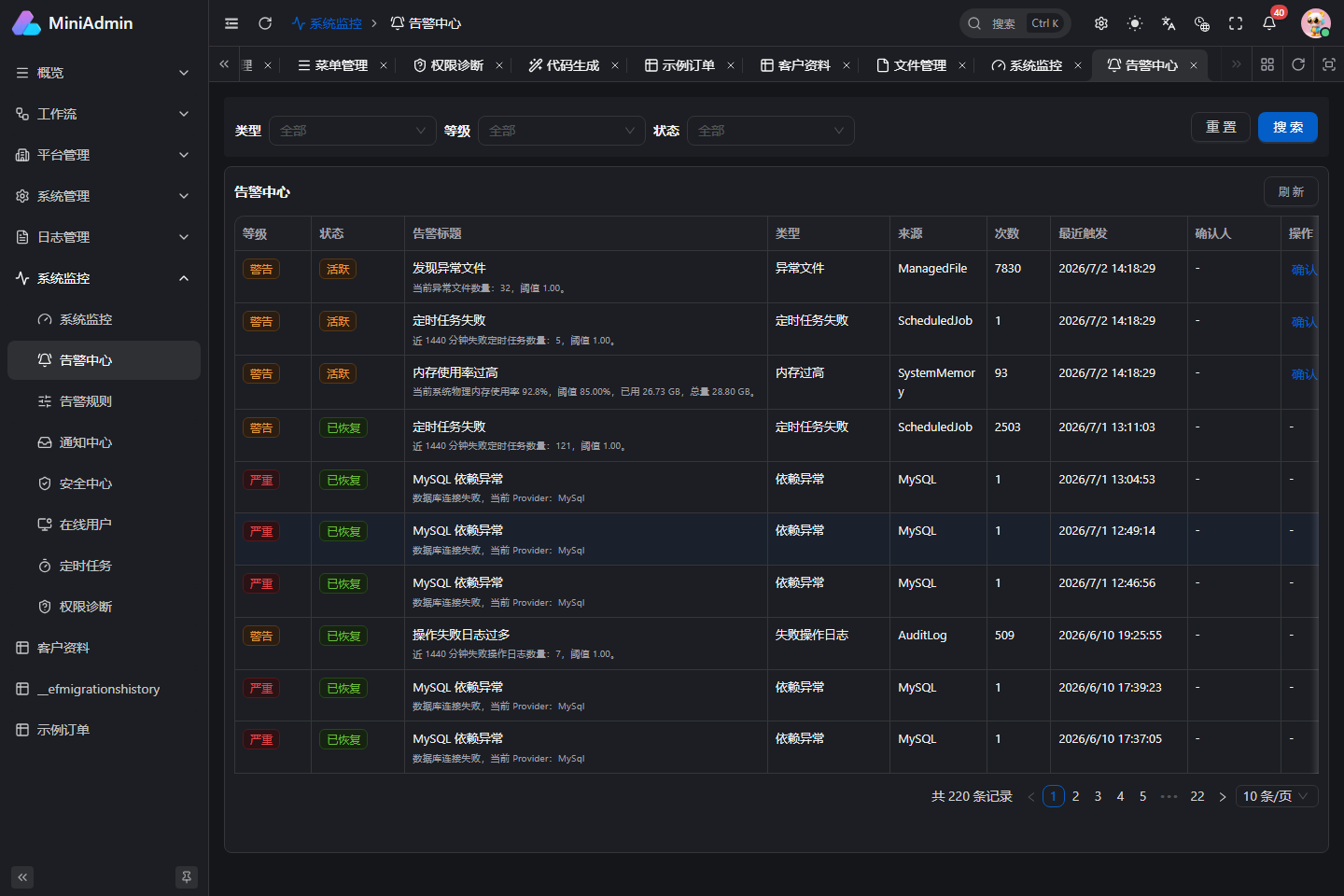Go to page 5
The image size is (1344, 896).
click(x=1143, y=796)
